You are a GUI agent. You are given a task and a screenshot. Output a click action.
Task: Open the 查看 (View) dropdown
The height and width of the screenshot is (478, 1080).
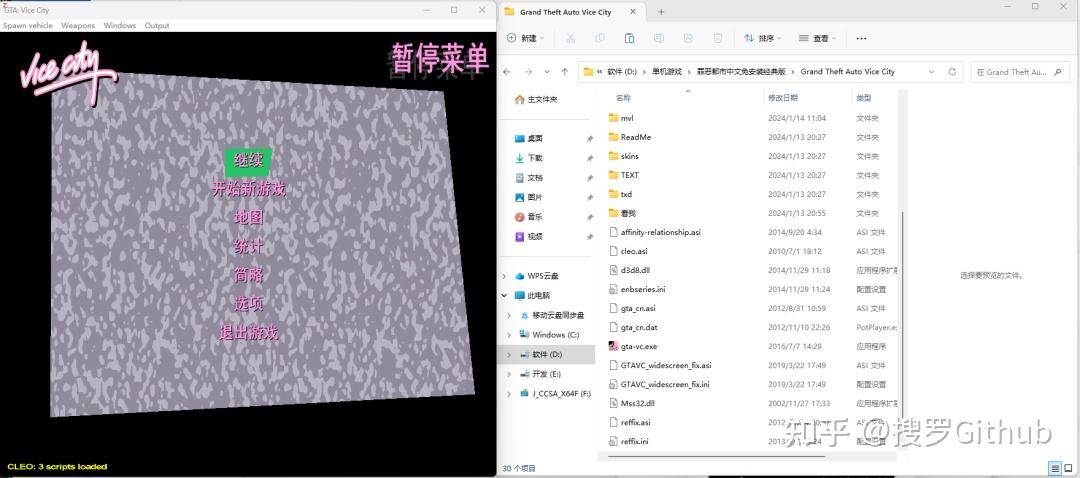pos(817,39)
